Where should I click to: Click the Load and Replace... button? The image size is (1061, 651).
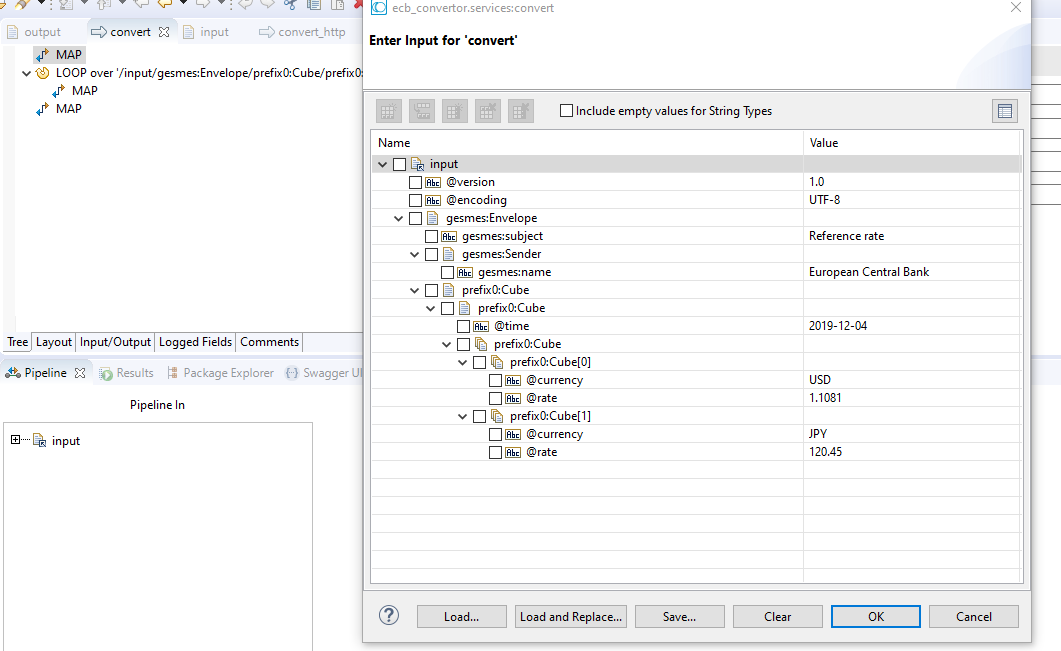(570, 616)
